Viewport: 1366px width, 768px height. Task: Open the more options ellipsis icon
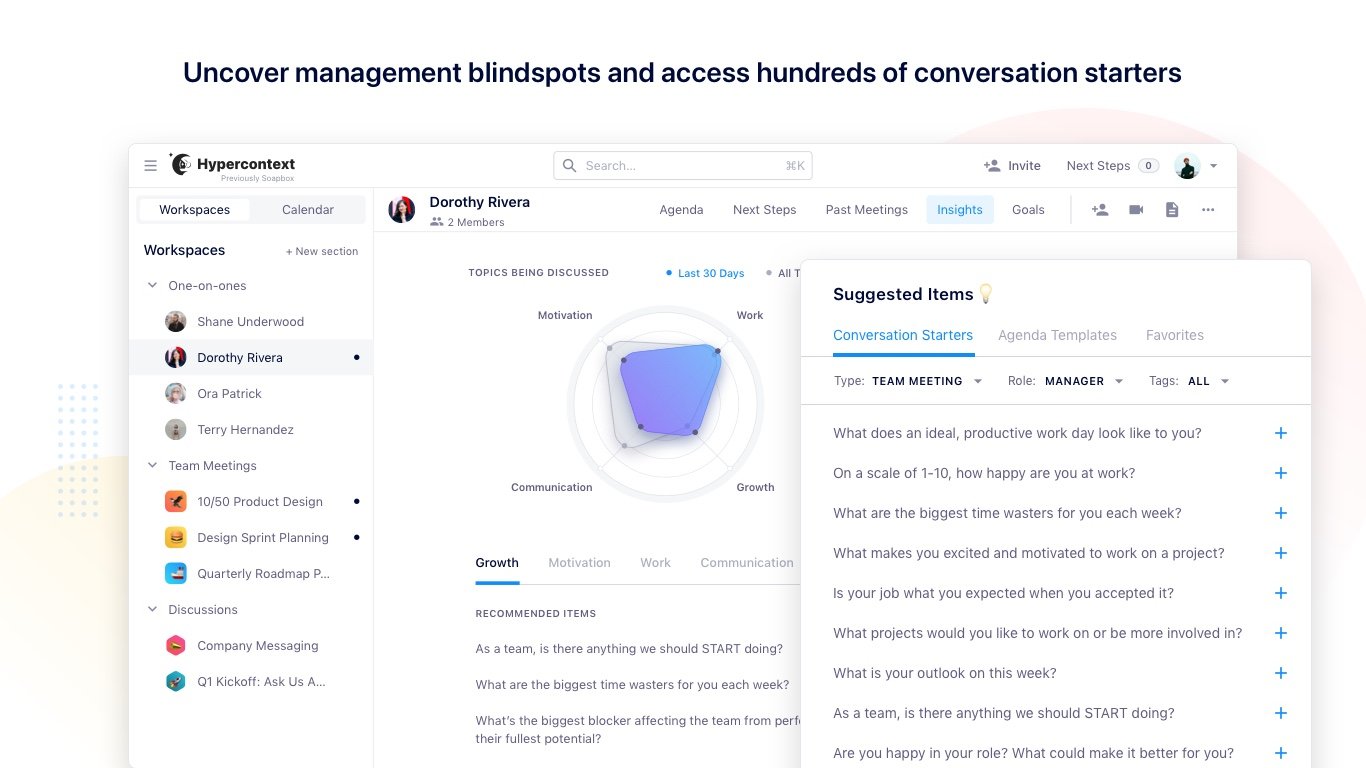(1208, 210)
